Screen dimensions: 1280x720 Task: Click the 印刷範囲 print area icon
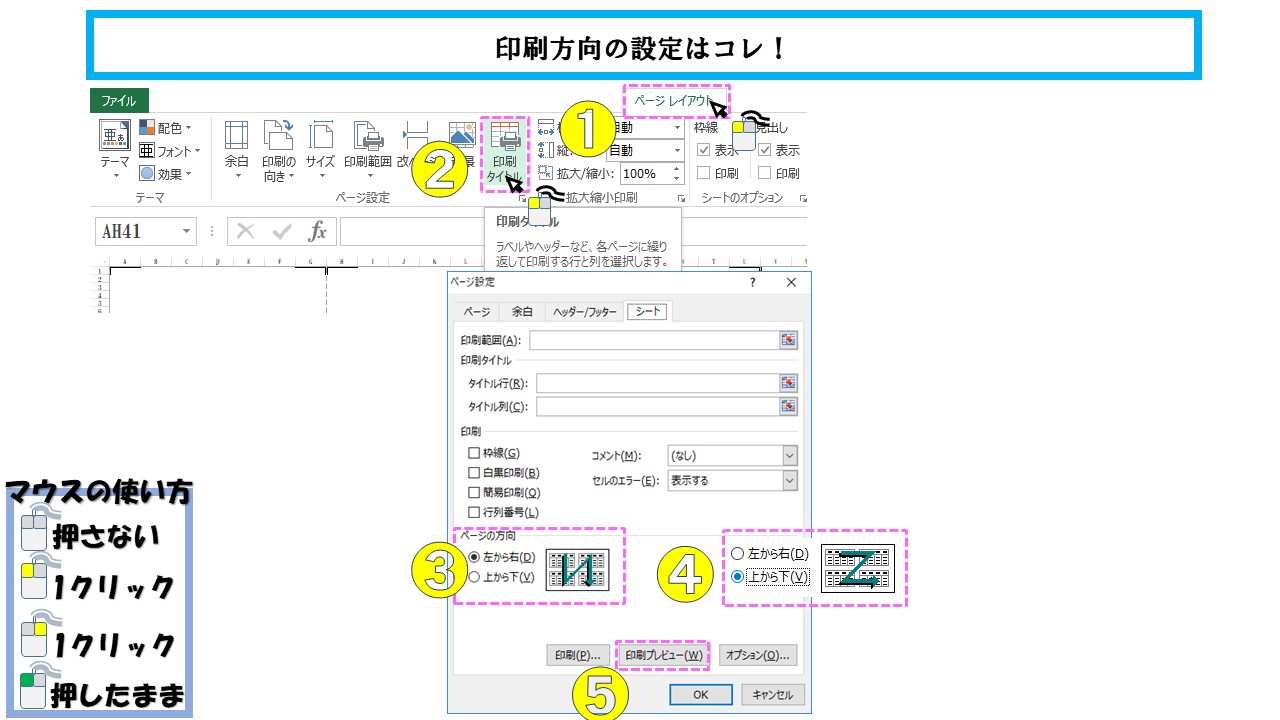tap(367, 136)
